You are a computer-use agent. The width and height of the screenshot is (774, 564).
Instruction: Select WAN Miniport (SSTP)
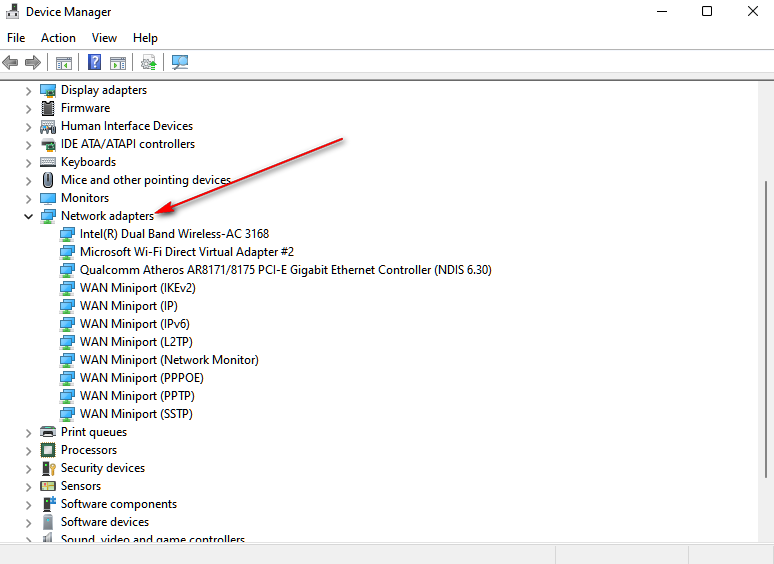click(136, 414)
